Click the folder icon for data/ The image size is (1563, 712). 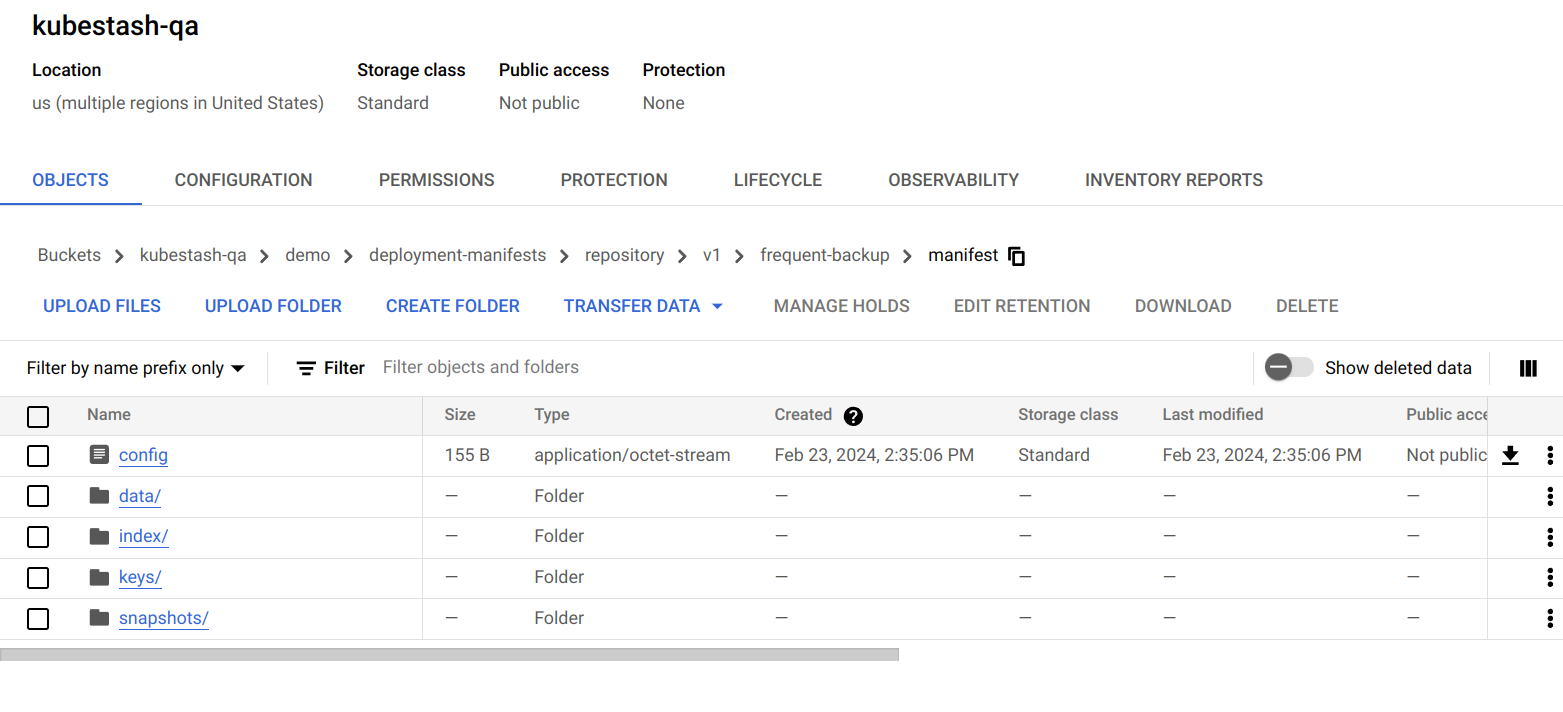click(x=99, y=495)
